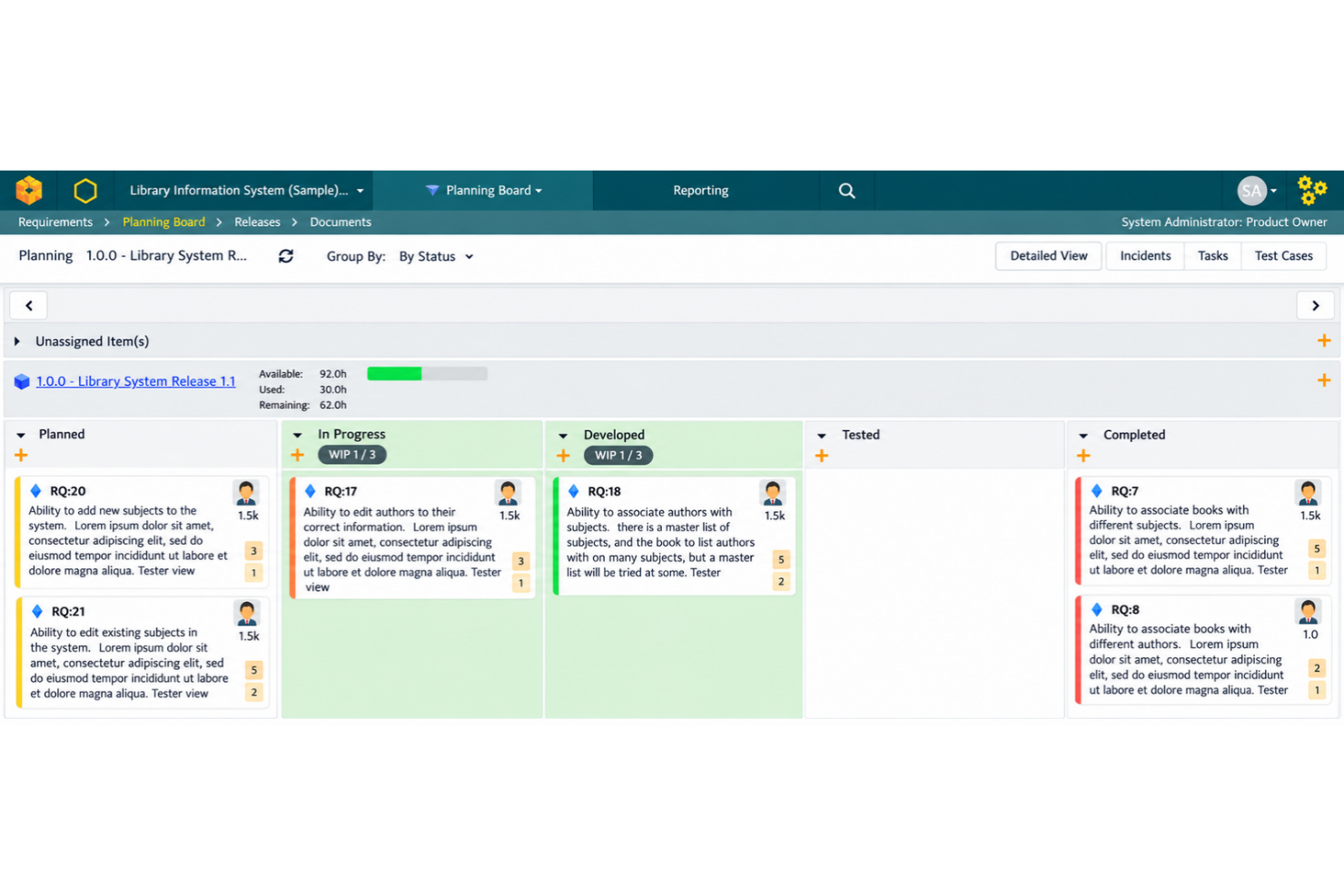
Task: Add a new card to the Completed column
Action: 1083,456
